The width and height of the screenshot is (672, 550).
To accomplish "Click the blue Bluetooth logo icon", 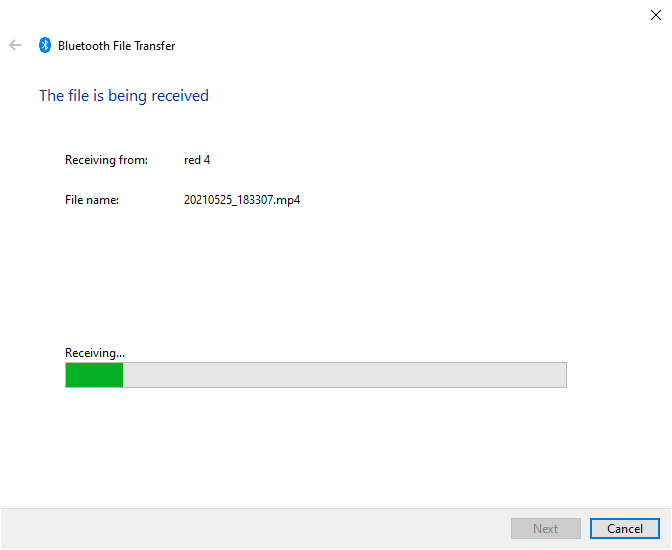I will click(x=45, y=45).
